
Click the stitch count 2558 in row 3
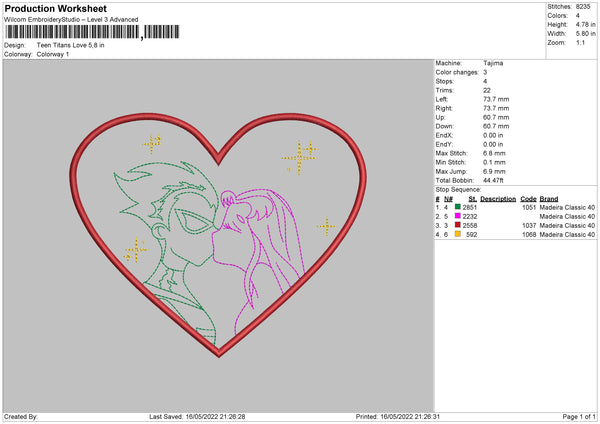click(470, 225)
